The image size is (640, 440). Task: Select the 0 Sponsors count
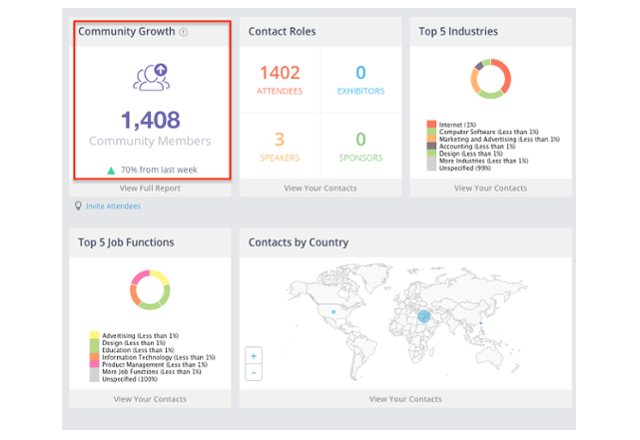pos(360,139)
